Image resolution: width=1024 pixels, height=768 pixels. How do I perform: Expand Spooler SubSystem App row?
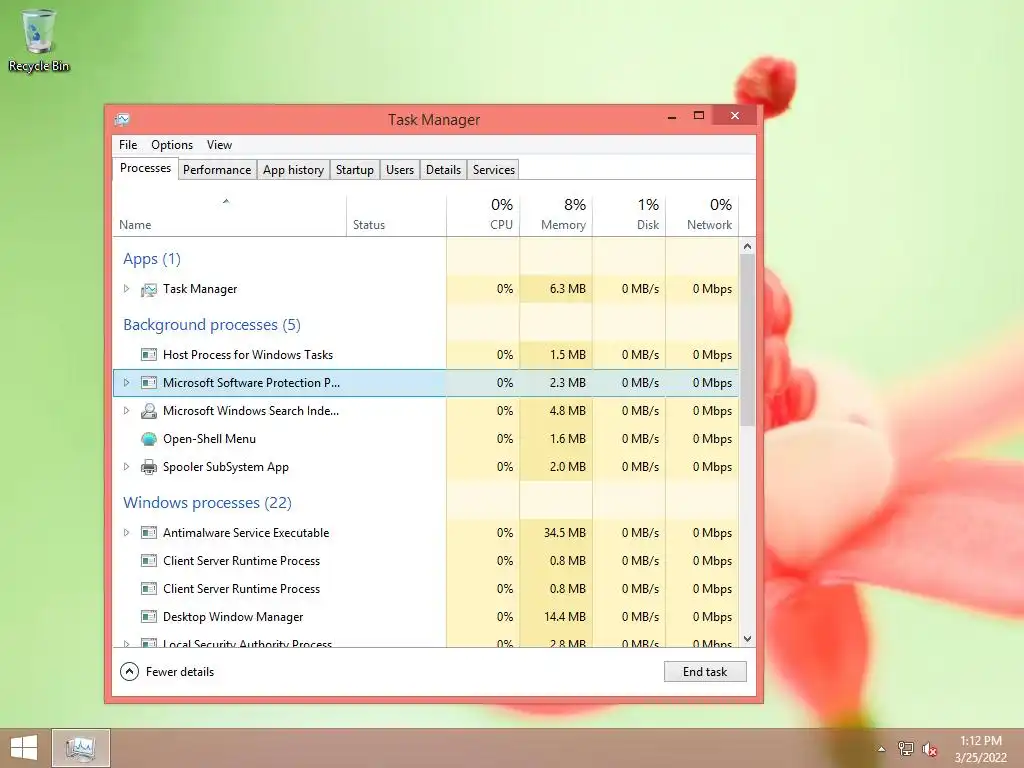coord(126,467)
